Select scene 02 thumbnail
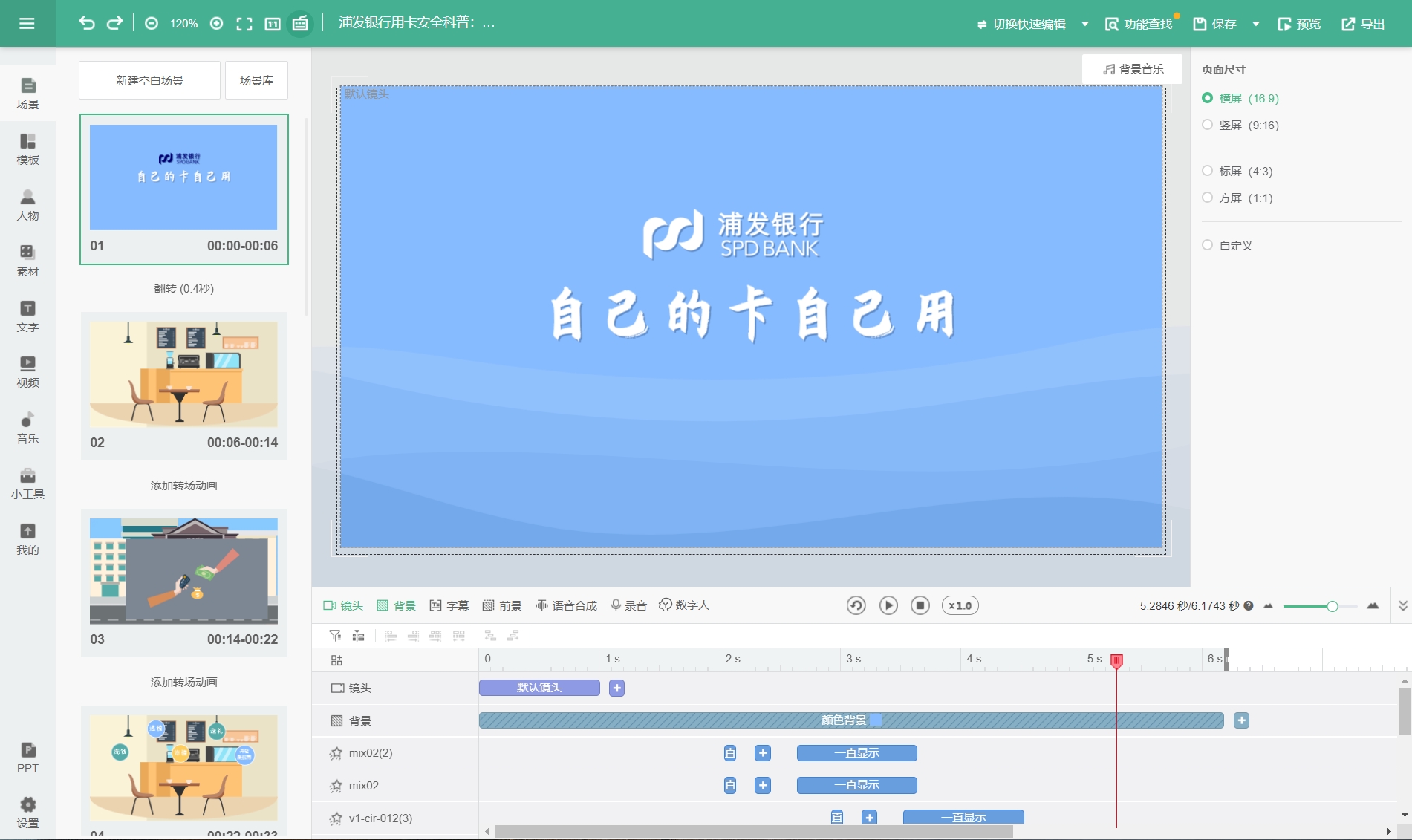The image size is (1412, 840). [183, 374]
